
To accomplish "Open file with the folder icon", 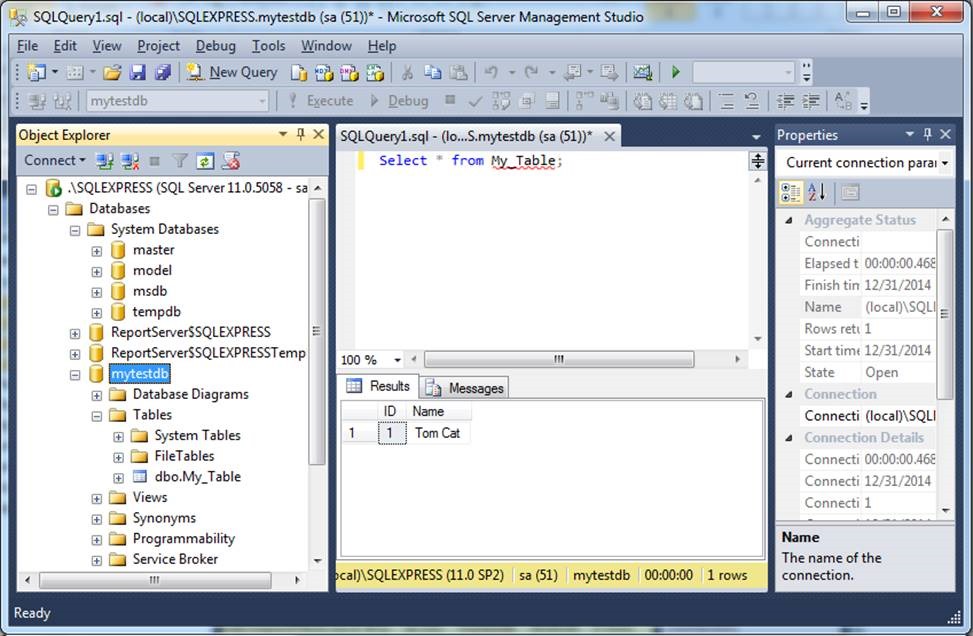I will click(112, 73).
